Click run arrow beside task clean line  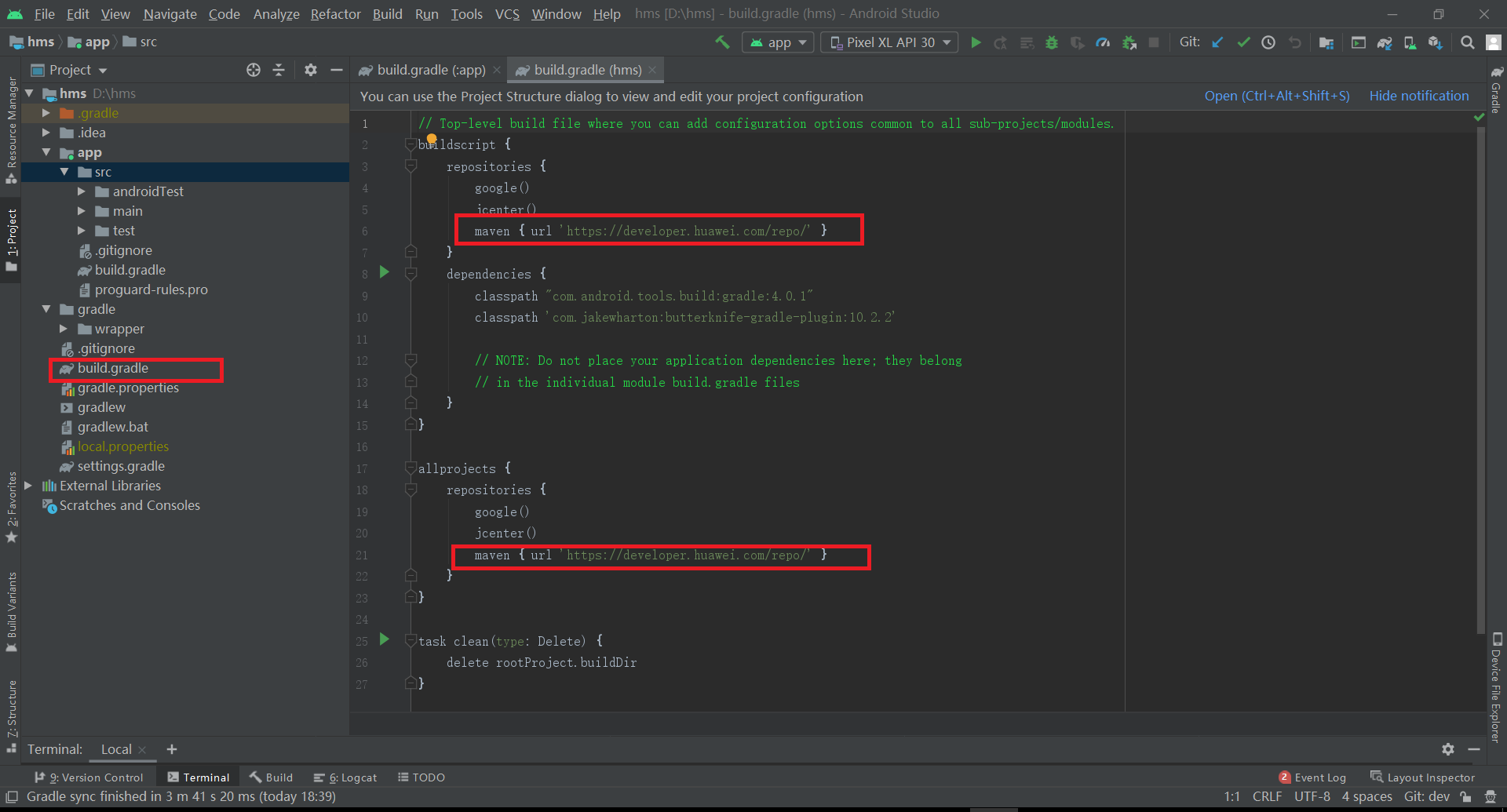[x=385, y=639]
